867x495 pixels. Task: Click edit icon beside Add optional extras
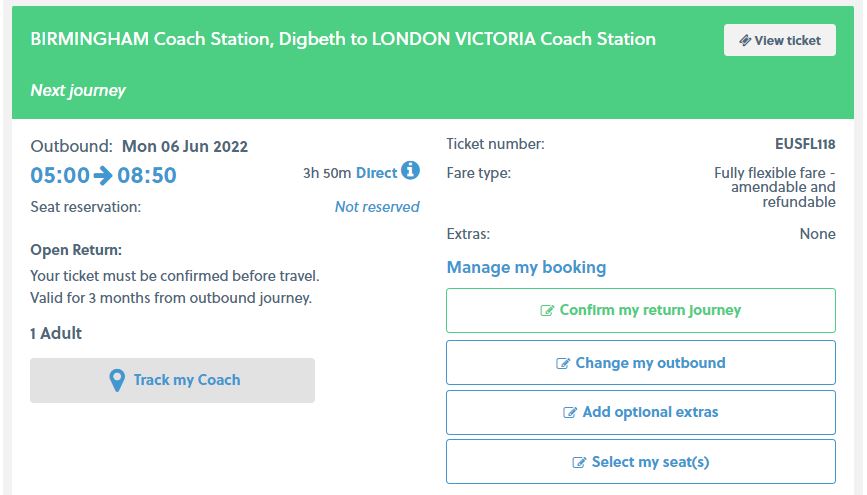[x=570, y=413]
